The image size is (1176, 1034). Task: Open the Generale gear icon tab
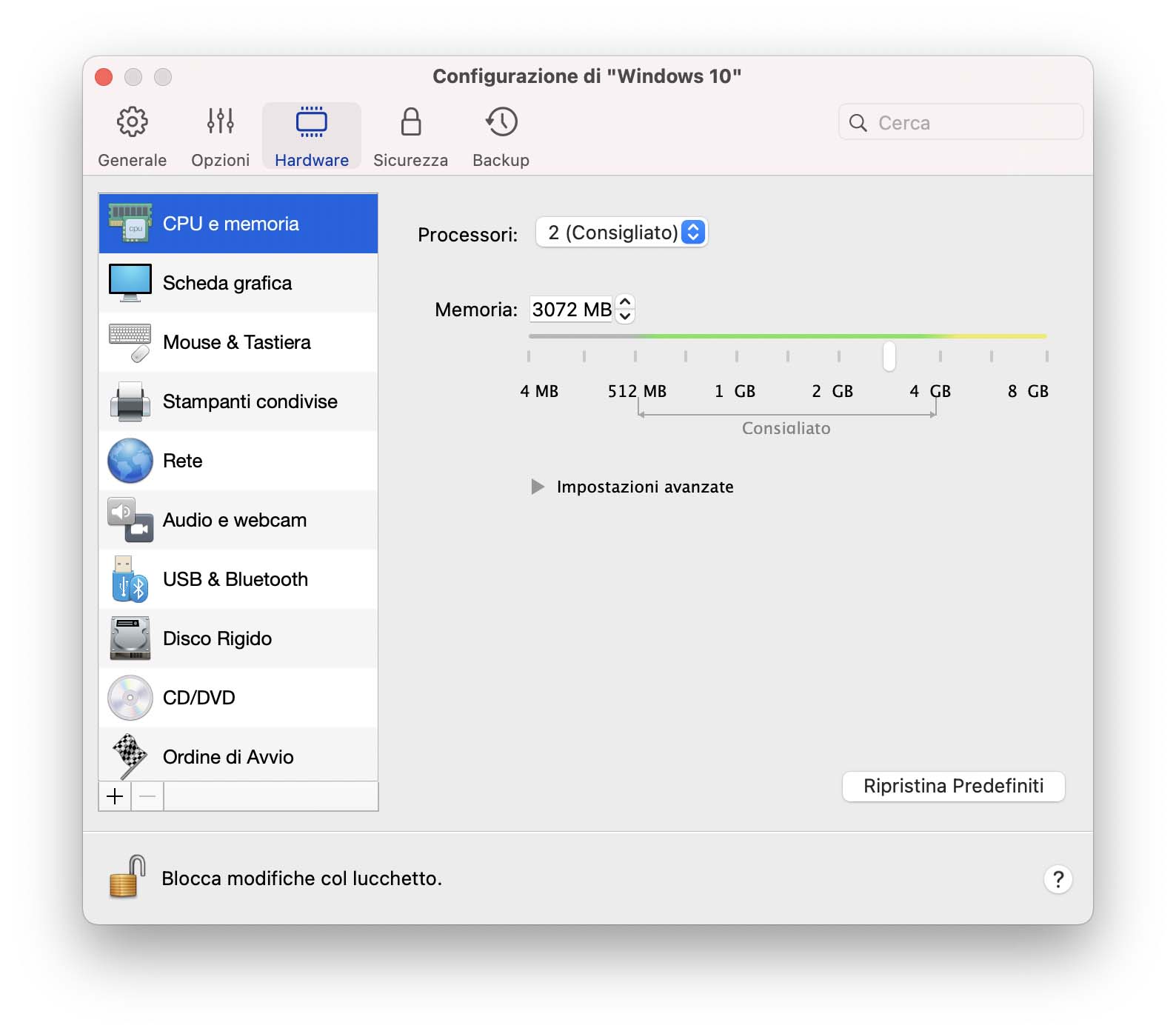click(x=132, y=122)
